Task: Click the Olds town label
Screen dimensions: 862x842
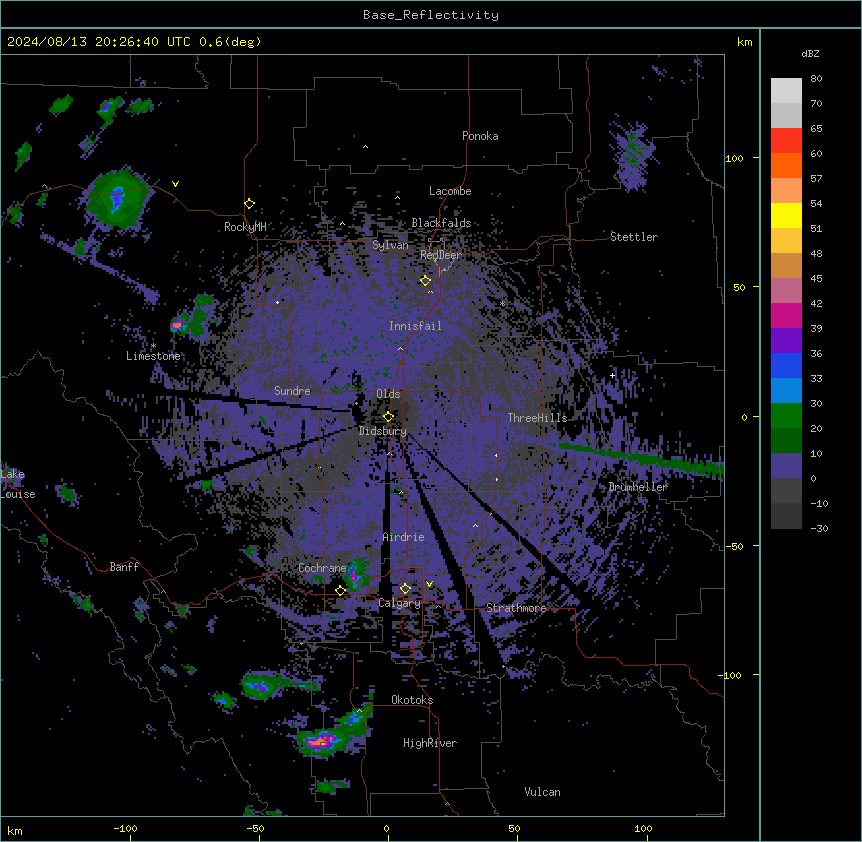Action: pyautogui.click(x=388, y=394)
